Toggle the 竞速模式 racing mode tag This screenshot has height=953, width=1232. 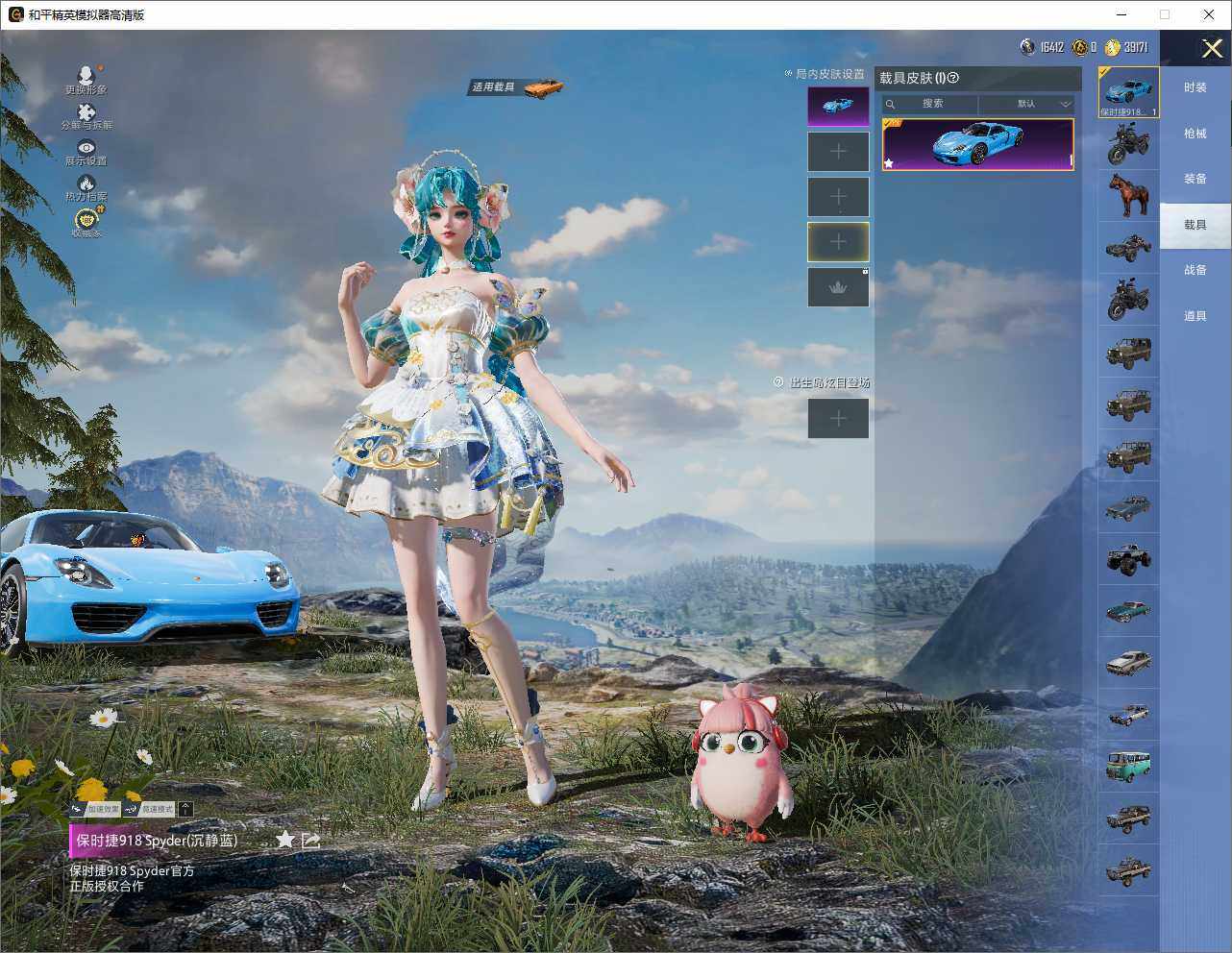[x=149, y=809]
